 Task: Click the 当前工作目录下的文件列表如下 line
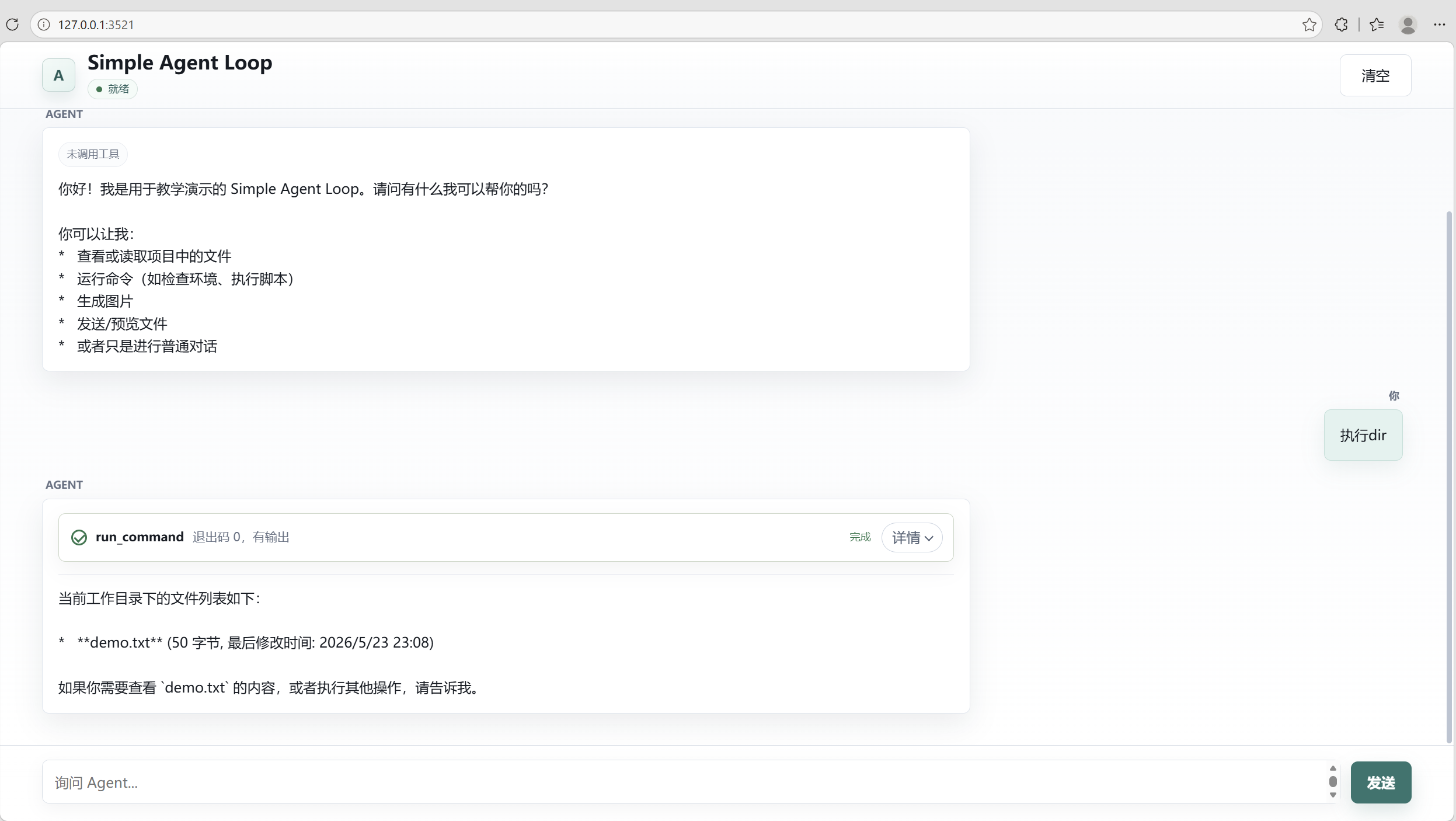click(159, 599)
